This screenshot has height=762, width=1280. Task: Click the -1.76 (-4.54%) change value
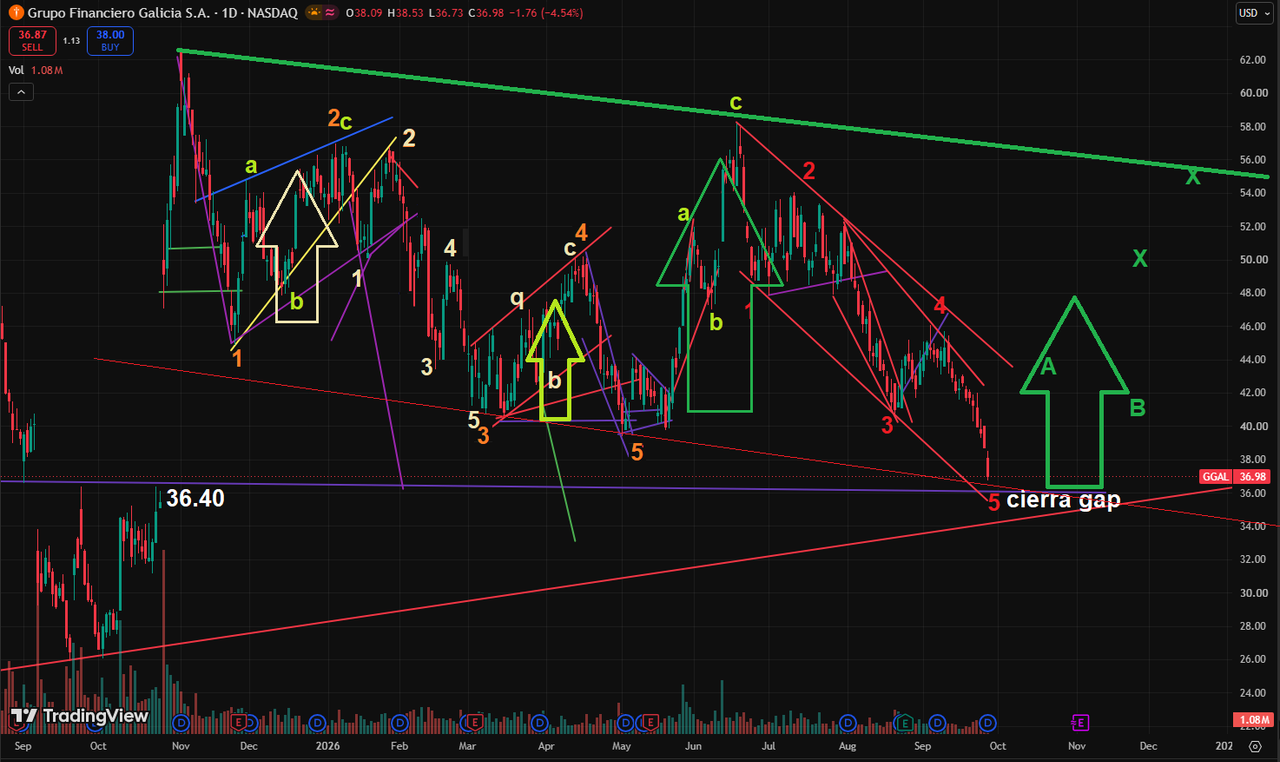[x=547, y=13]
